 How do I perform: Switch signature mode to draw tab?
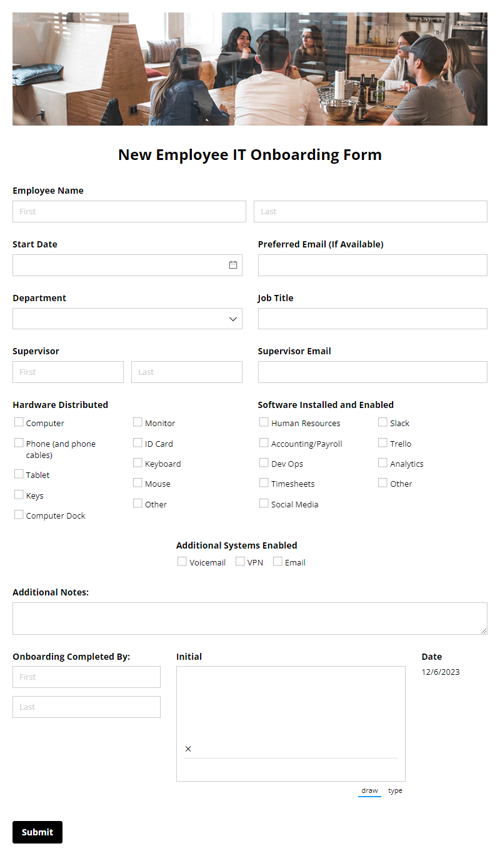370,790
